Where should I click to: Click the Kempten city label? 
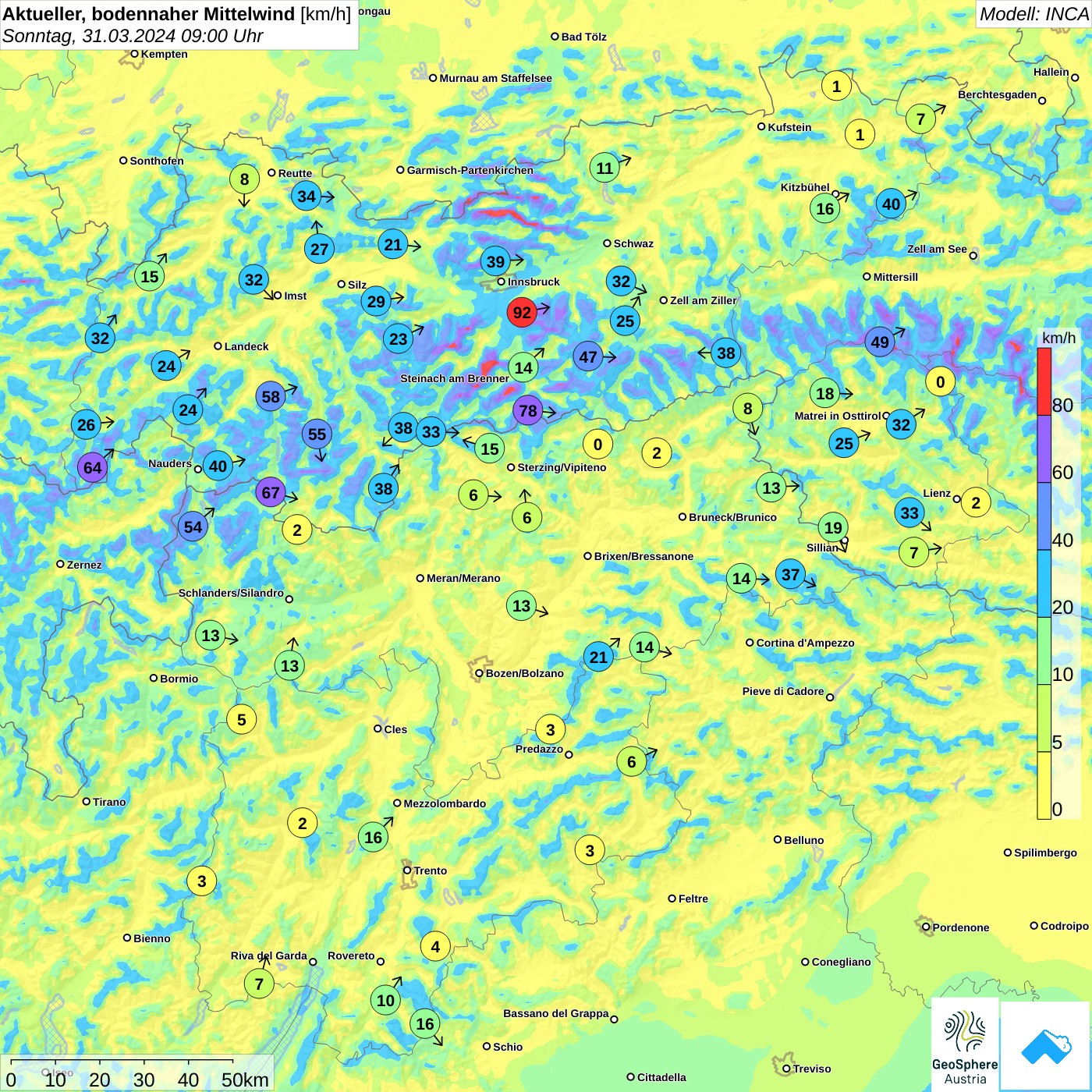[x=165, y=54]
